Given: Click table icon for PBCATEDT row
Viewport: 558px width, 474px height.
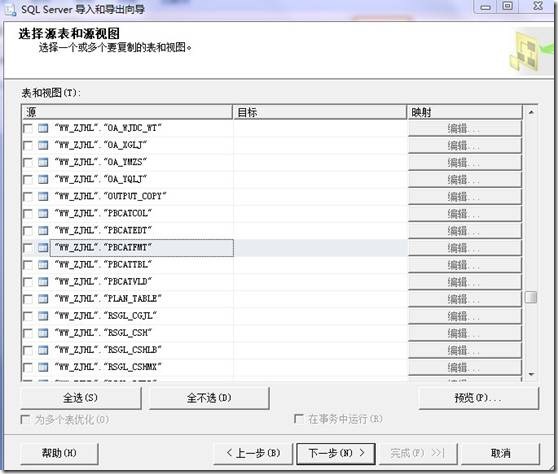Looking at the screenshot, I should tap(43, 231).
